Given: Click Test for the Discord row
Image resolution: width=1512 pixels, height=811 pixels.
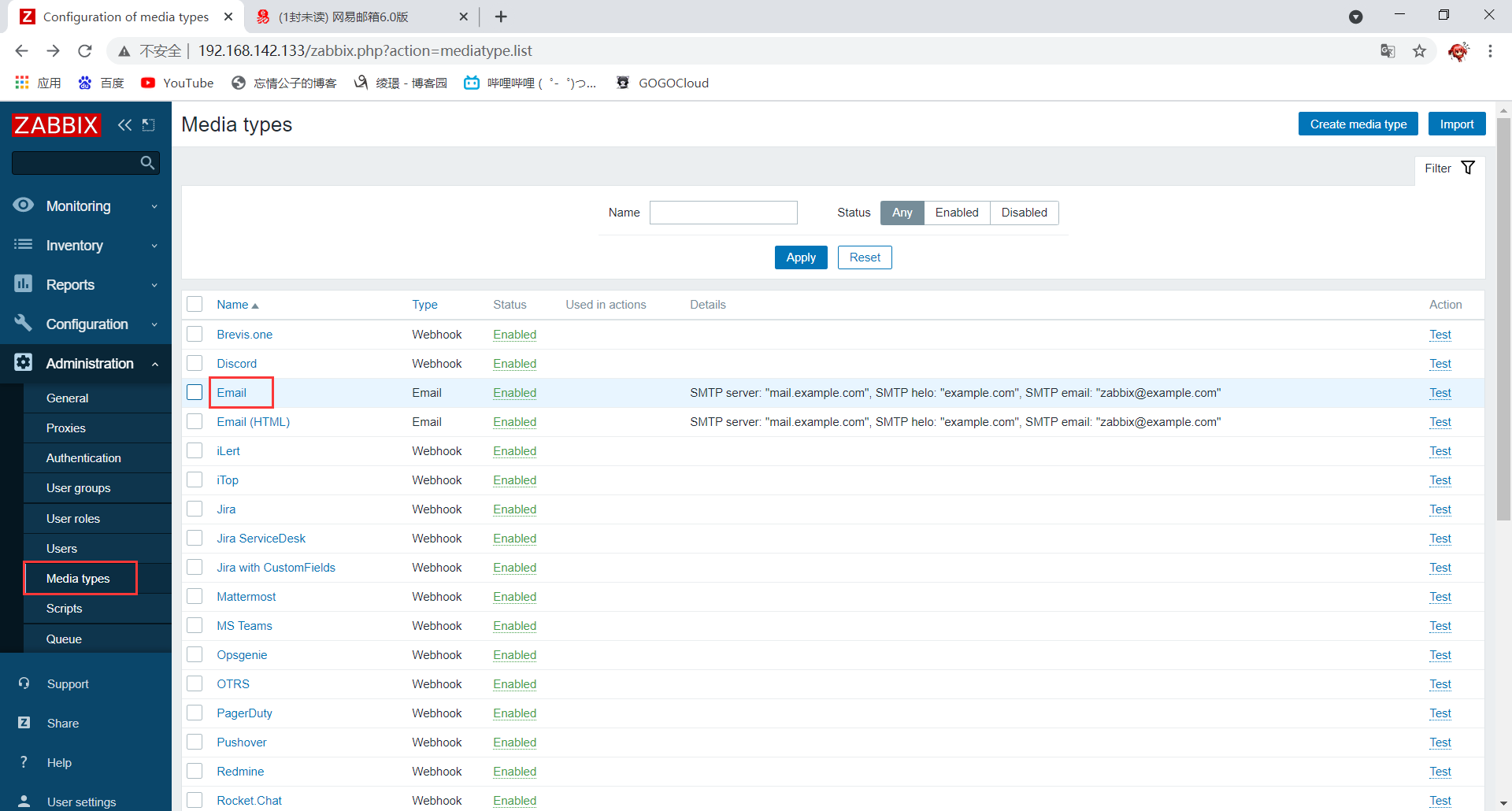Looking at the screenshot, I should click(1440, 363).
